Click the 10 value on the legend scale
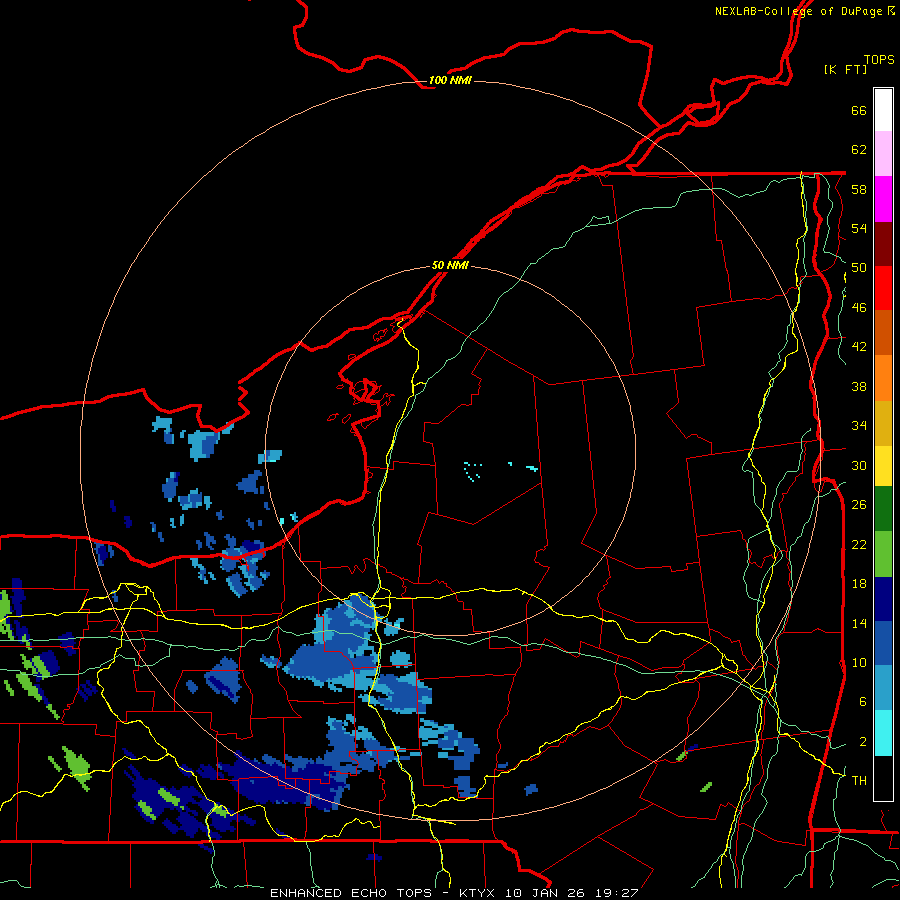This screenshot has width=900, height=900. point(859,662)
